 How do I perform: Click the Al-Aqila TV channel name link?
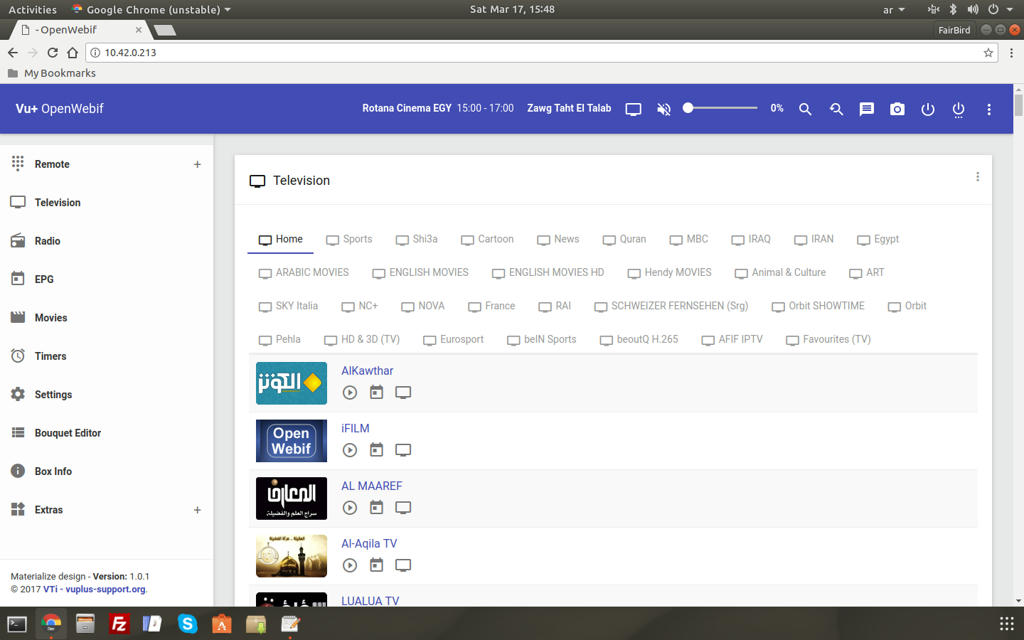(x=369, y=543)
